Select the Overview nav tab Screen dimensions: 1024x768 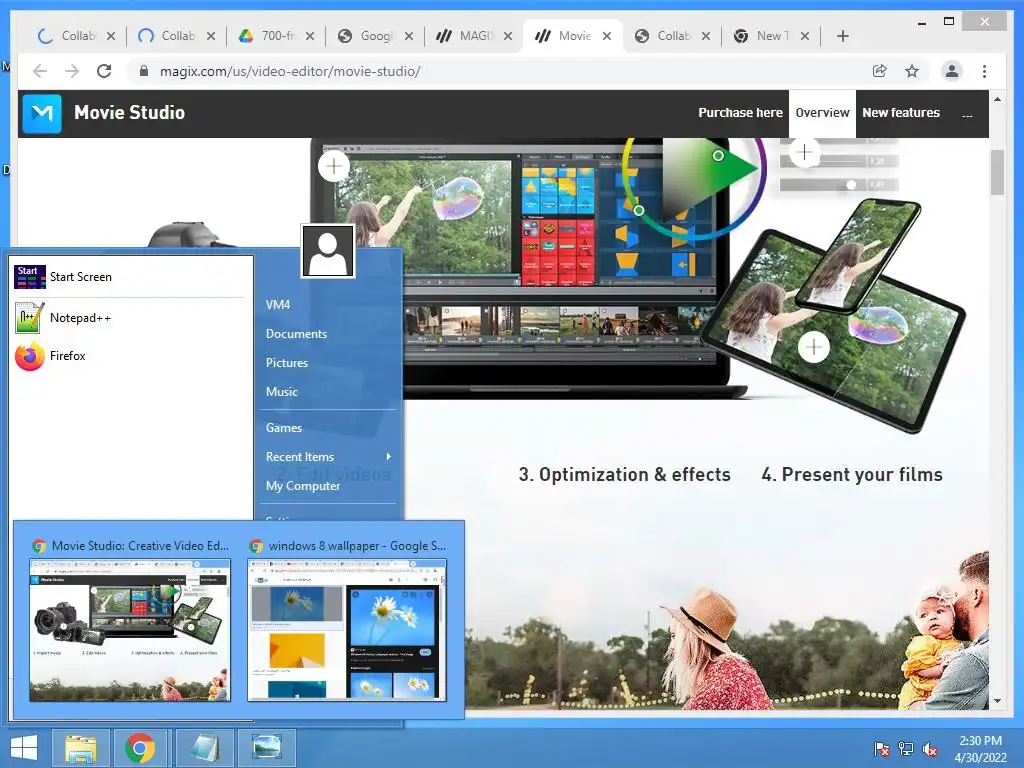822,113
